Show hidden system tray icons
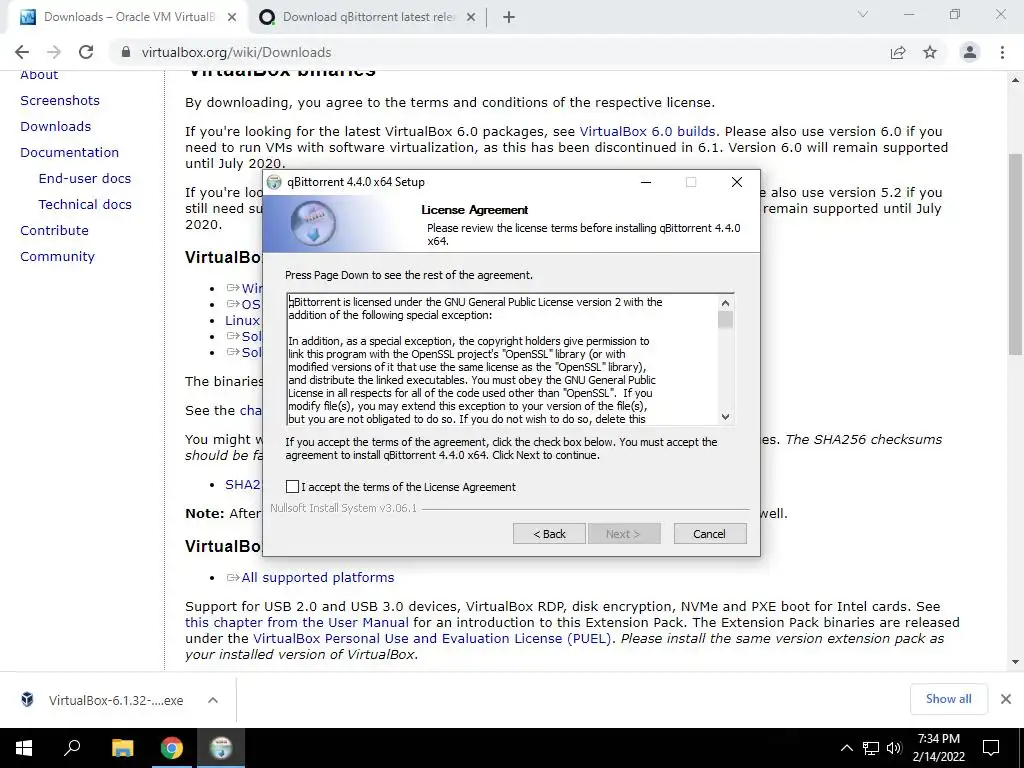Image resolution: width=1024 pixels, height=768 pixels. pyautogui.click(x=846, y=748)
